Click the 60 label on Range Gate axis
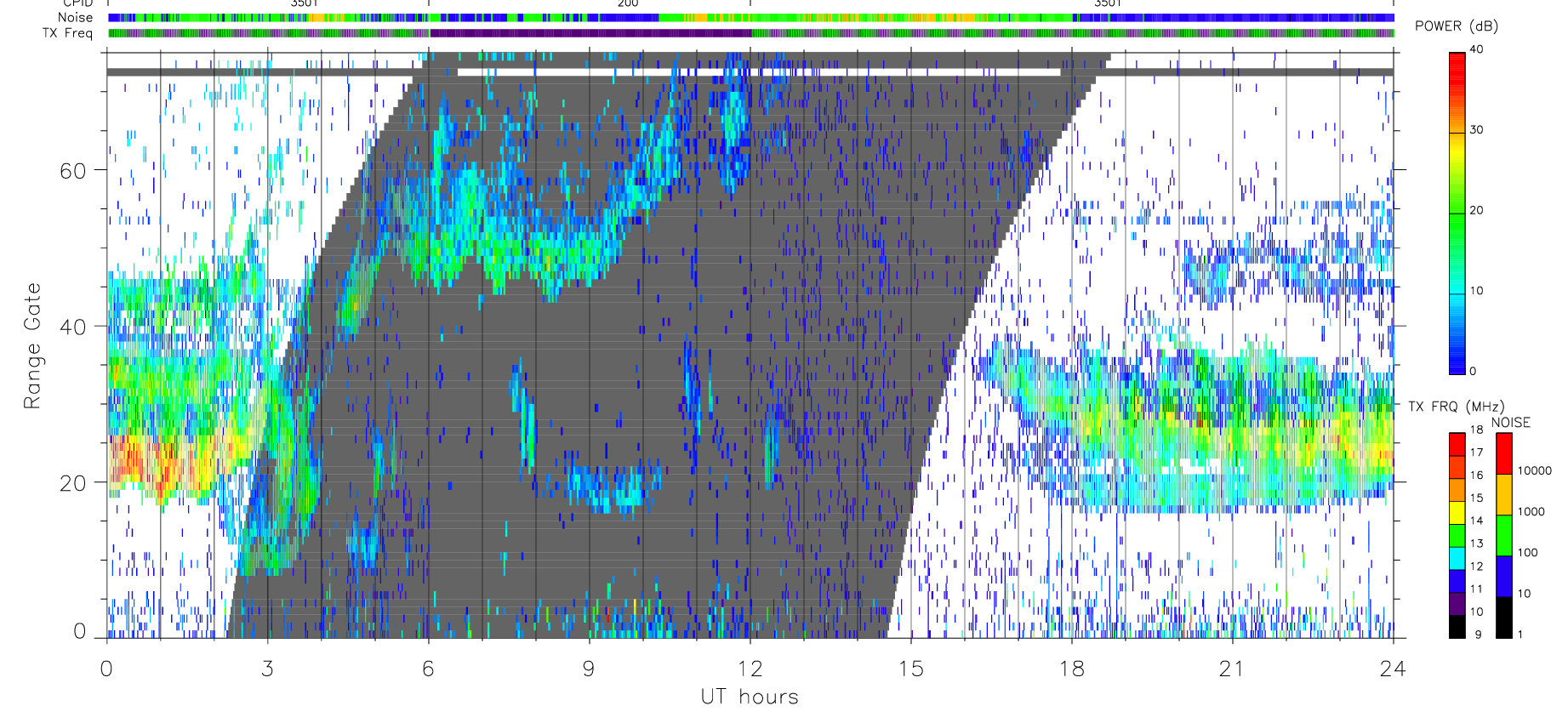Viewport: 1568px width, 723px height. [x=73, y=171]
